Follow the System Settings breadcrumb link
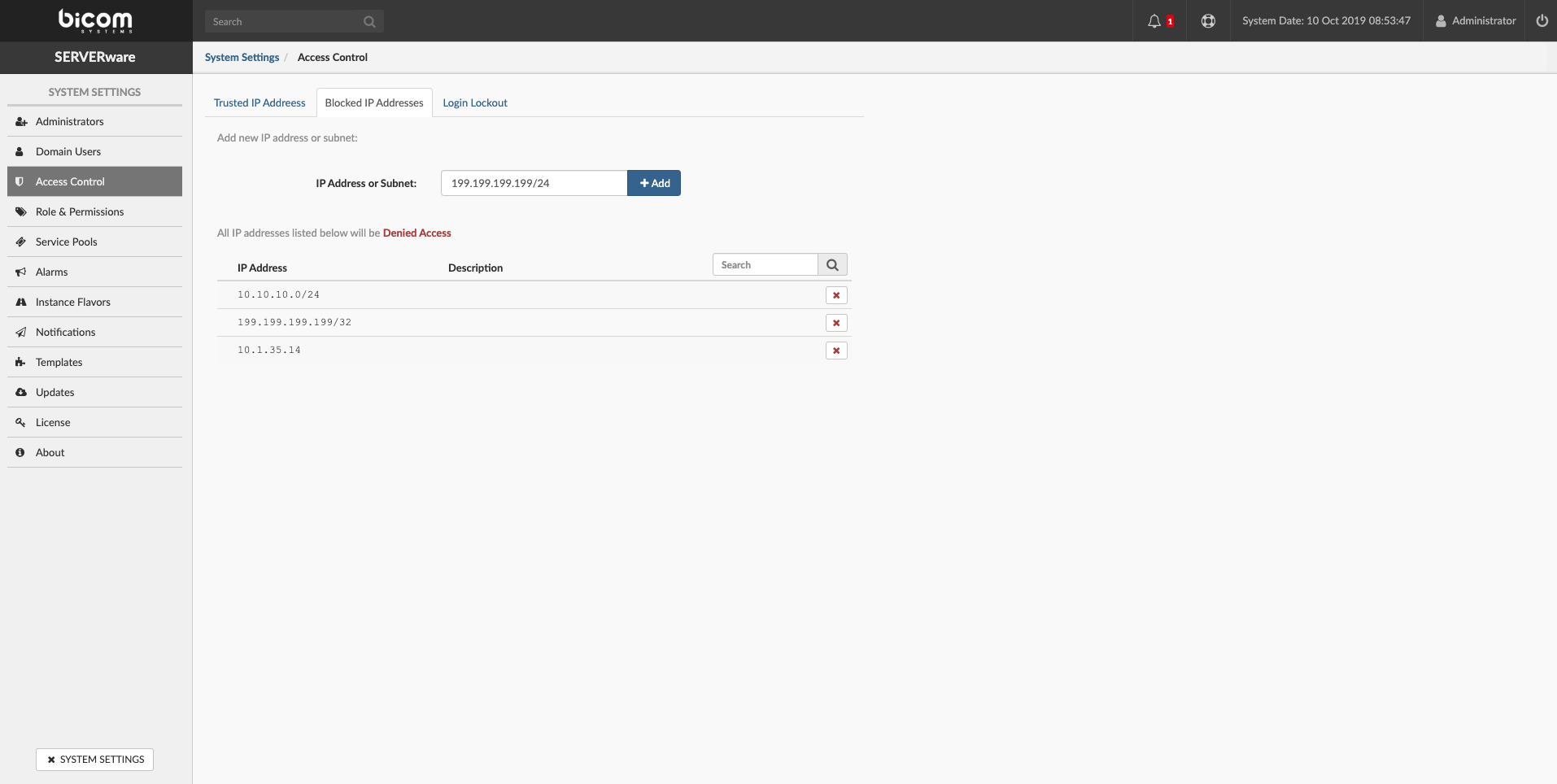Image resolution: width=1557 pixels, height=784 pixels. pyautogui.click(x=242, y=57)
